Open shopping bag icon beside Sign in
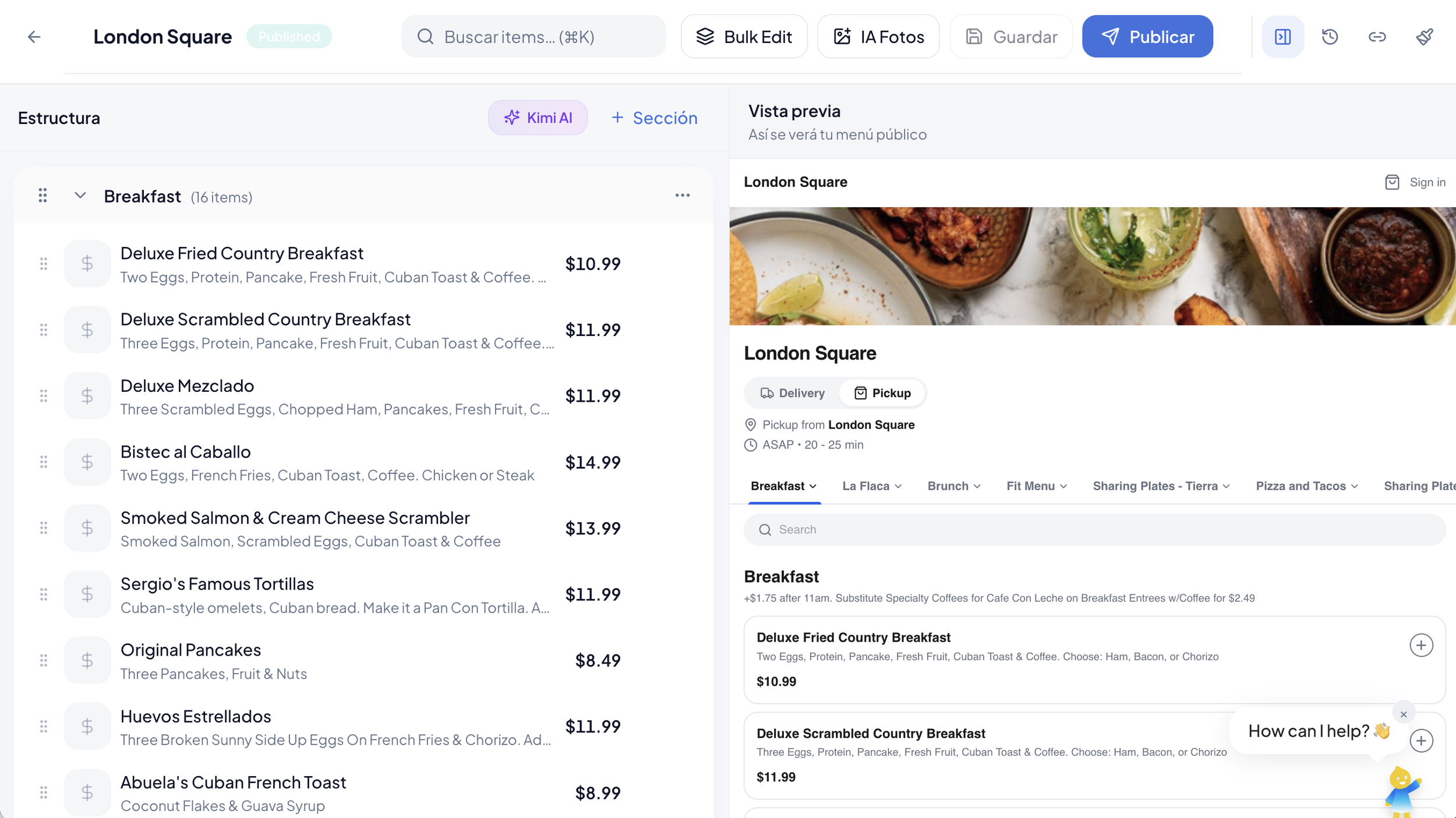 [1392, 182]
